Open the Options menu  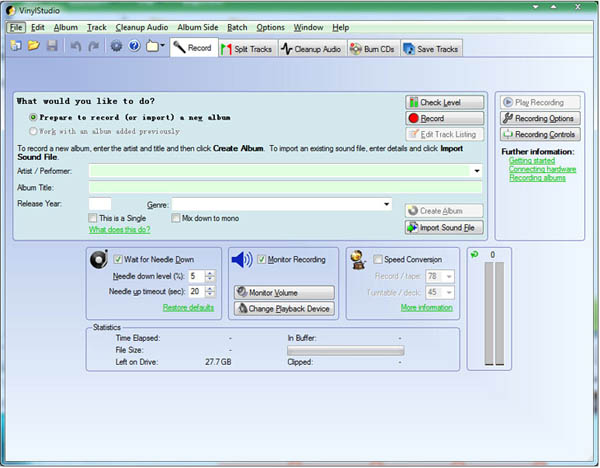tap(270, 28)
